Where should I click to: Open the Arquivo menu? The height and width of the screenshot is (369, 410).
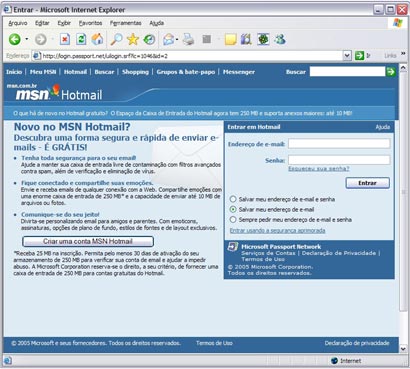coord(18,23)
